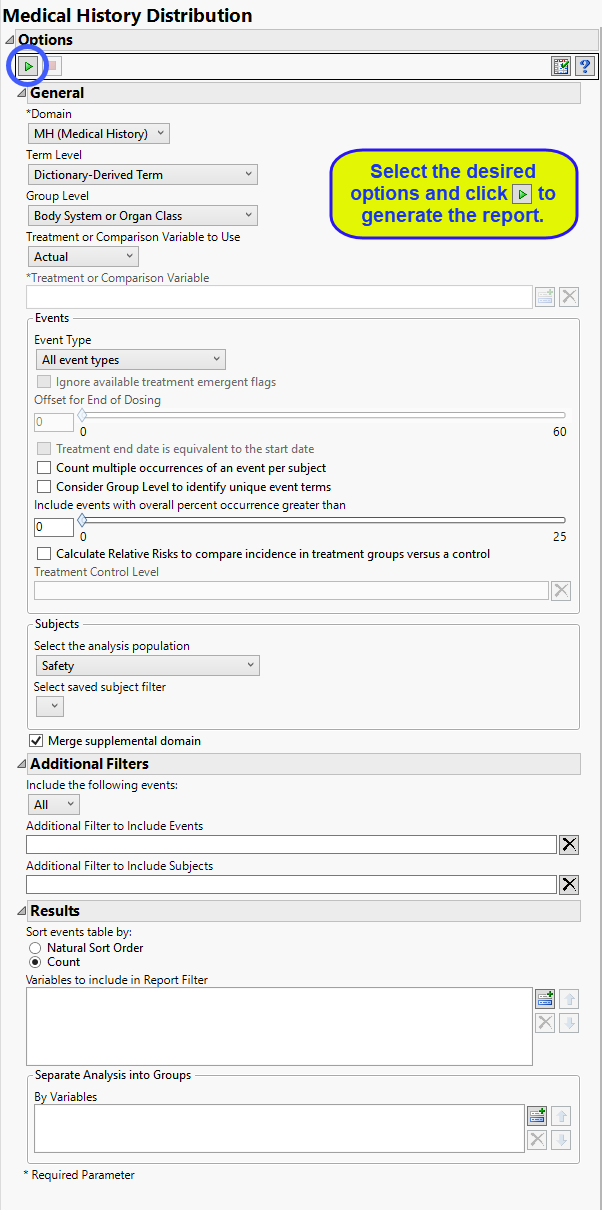
Task: Collapse the Additional Filters section
Action: coord(22,764)
